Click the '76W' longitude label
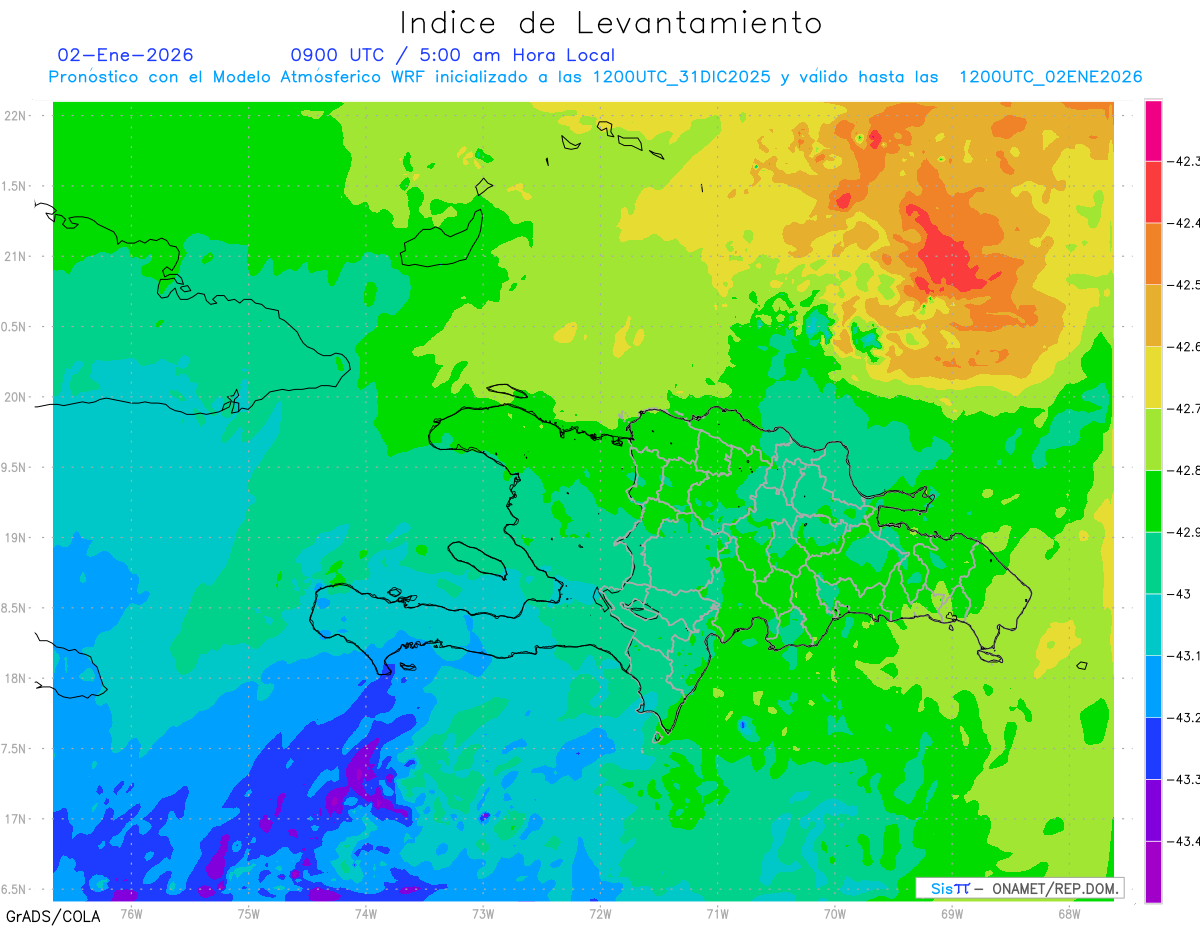This screenshot has width=1200, height=927. pos(131,913)
